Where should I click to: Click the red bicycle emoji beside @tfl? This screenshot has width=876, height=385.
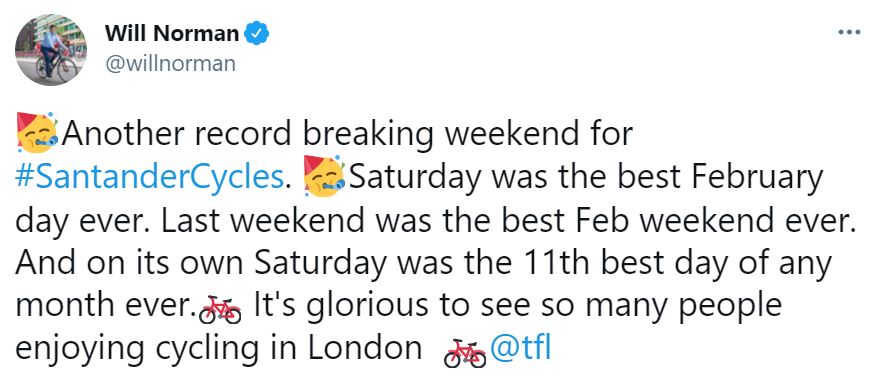(x=465, y=353)
